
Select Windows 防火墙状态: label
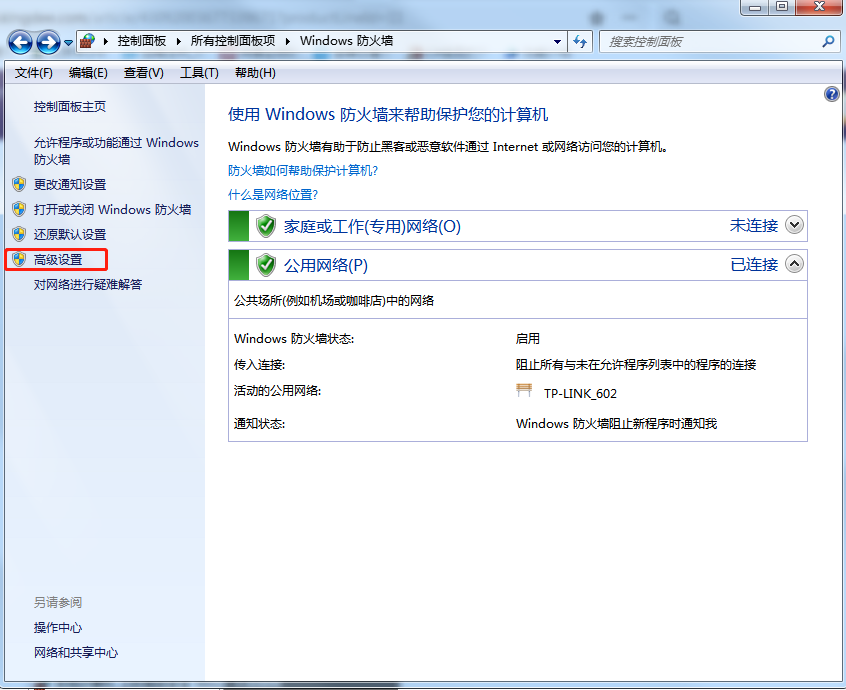(294, 339)
